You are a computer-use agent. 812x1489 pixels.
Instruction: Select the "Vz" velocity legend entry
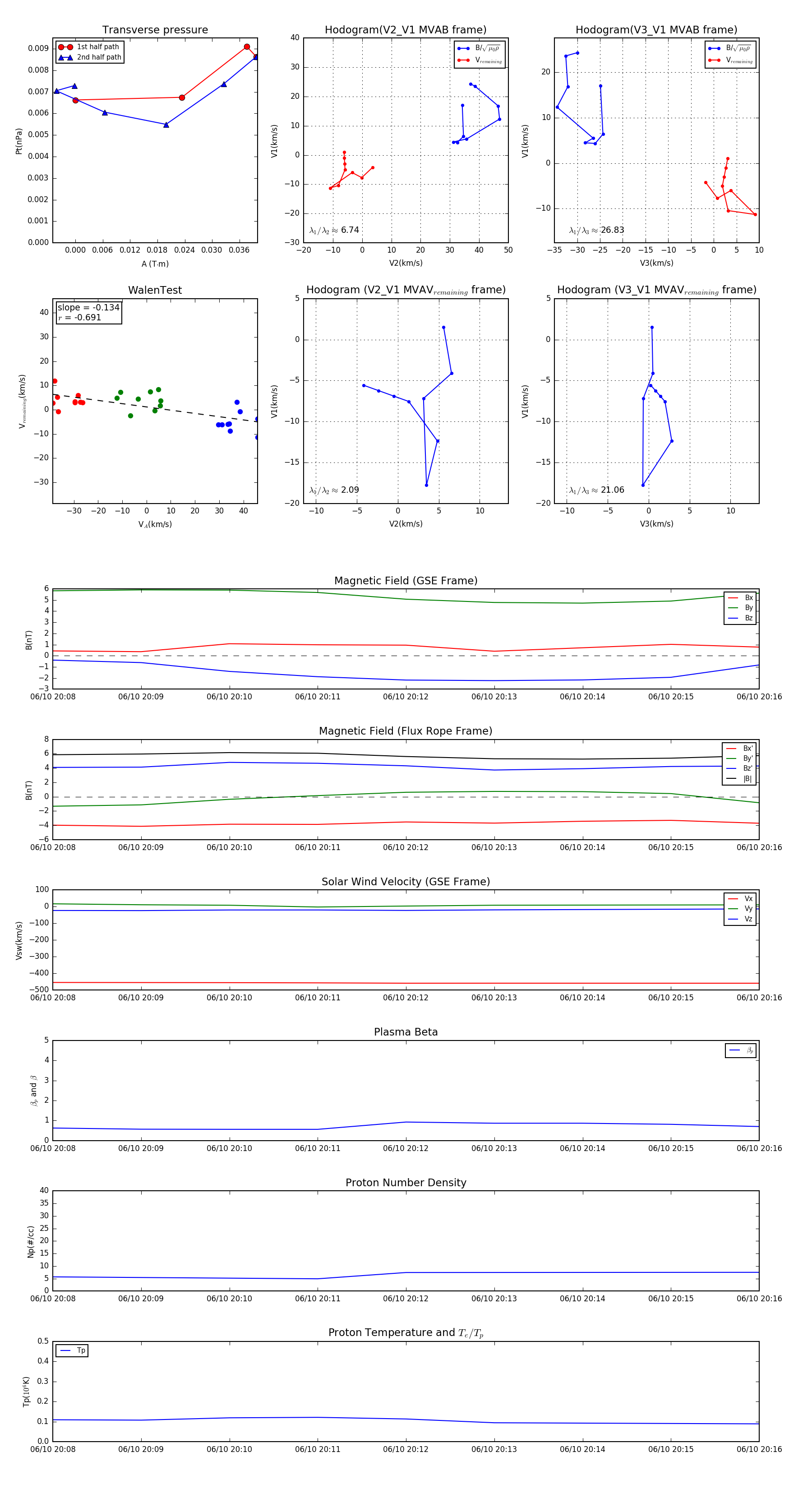pos(740,919)
